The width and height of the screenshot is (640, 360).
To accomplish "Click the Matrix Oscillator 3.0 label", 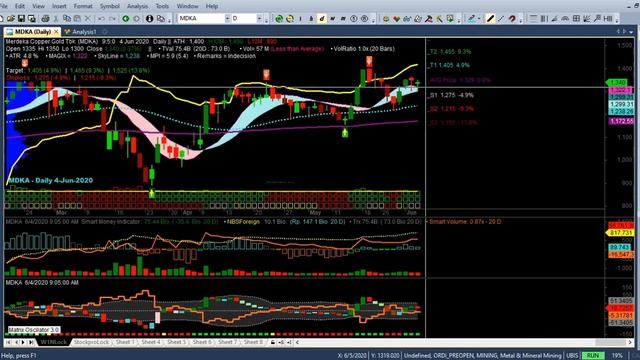I will (x=34, y=329).
